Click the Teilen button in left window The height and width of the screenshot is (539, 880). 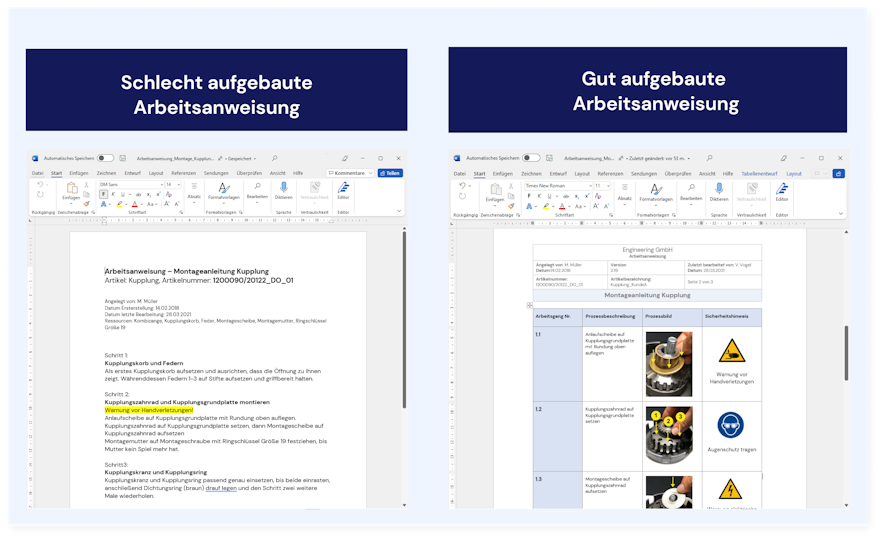pyautogui.click(x=390, y=173)
